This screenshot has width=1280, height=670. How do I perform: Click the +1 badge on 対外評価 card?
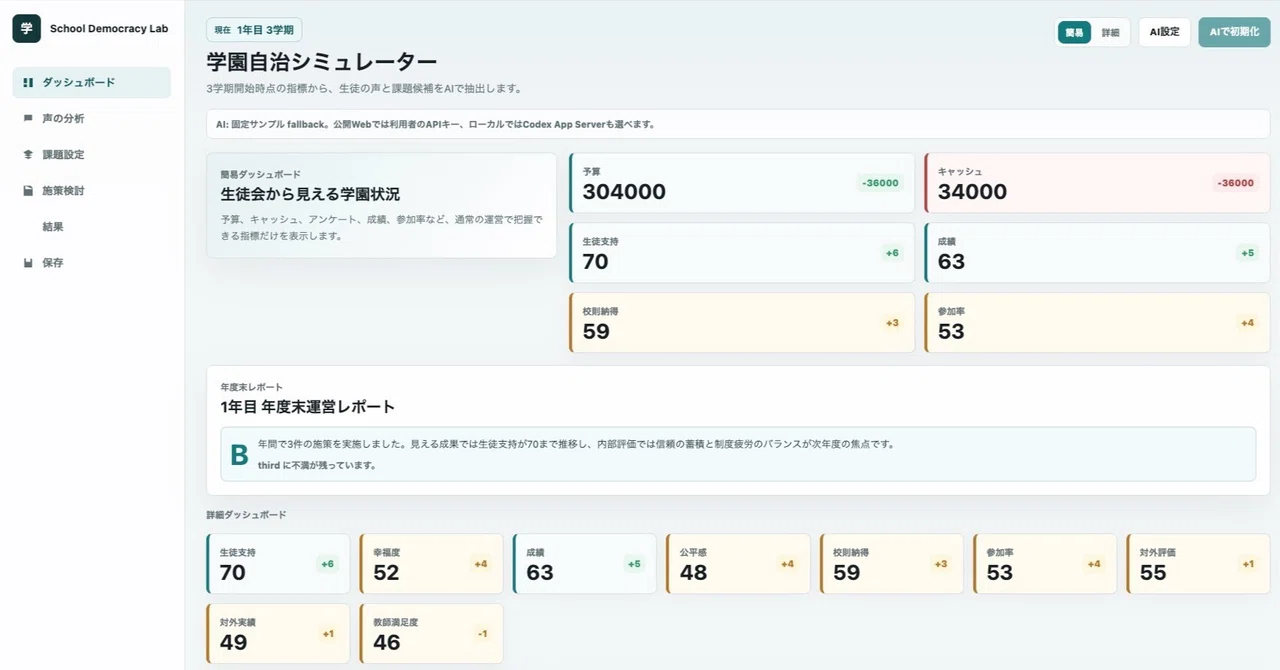(x=1248, y=564)
